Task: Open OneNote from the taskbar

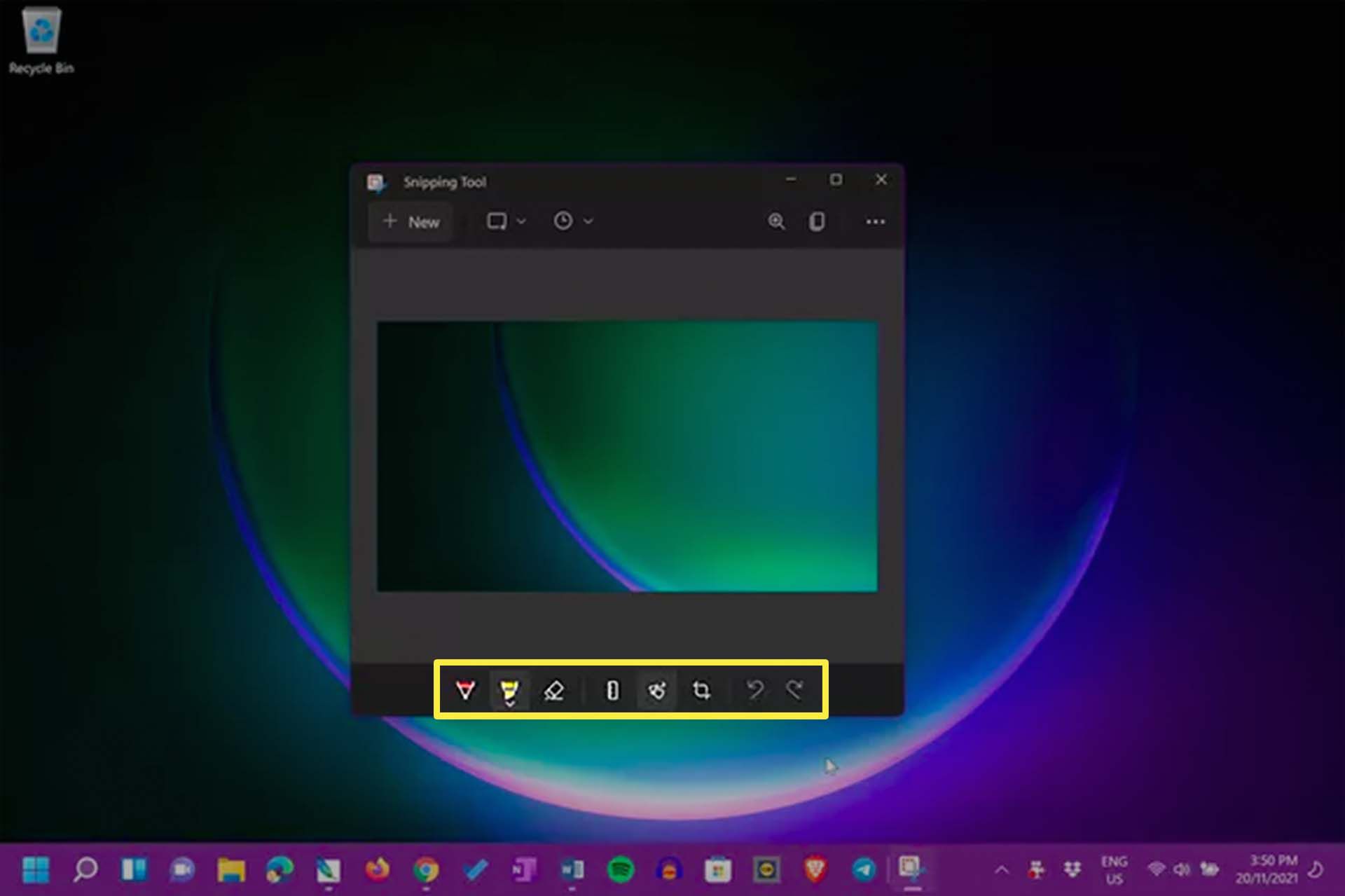Action: (523, 870)
